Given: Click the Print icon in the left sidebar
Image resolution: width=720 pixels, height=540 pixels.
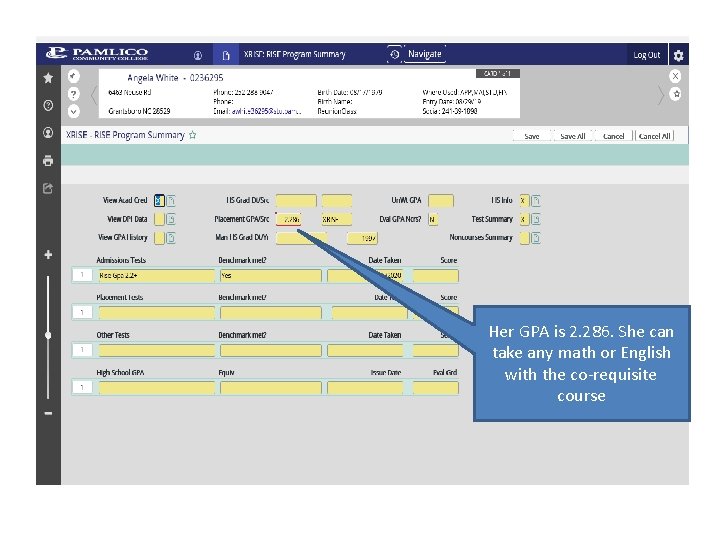Looking at the screenshot, I should pyautogui.click(x=48, y=161).
